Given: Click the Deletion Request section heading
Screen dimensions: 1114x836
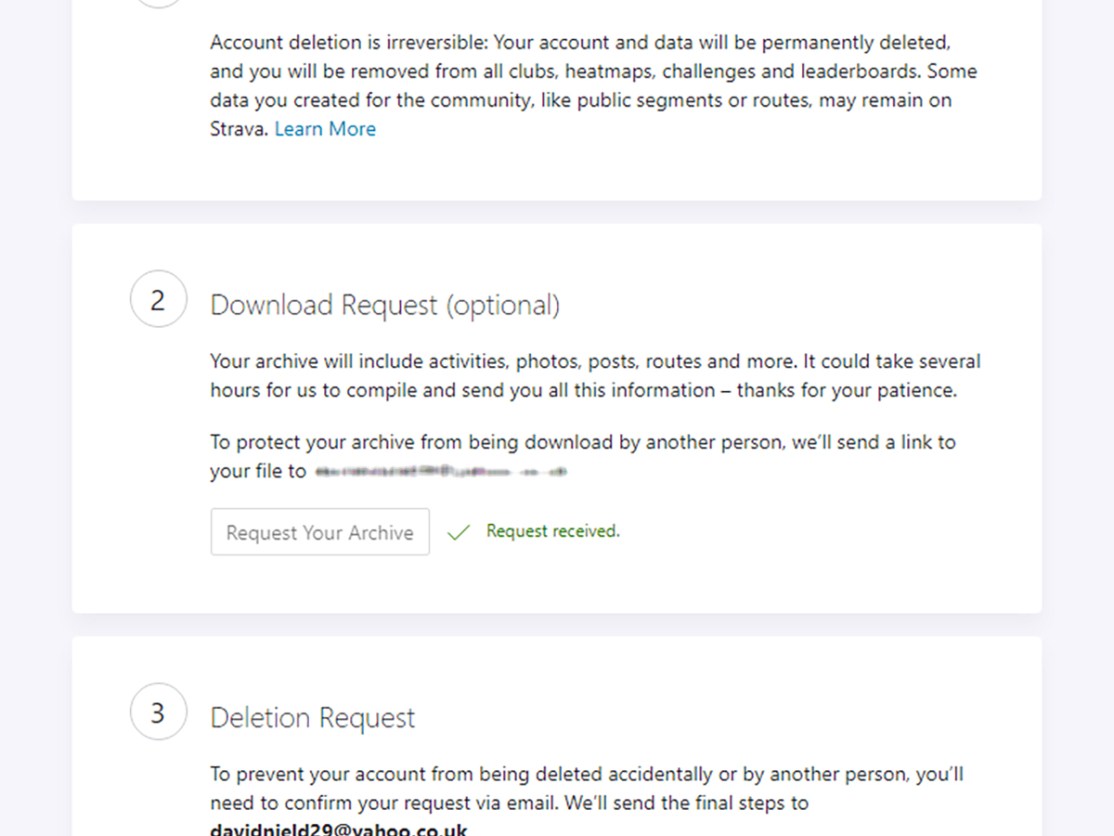Looking at the screenshot, I should pos(311,717).
